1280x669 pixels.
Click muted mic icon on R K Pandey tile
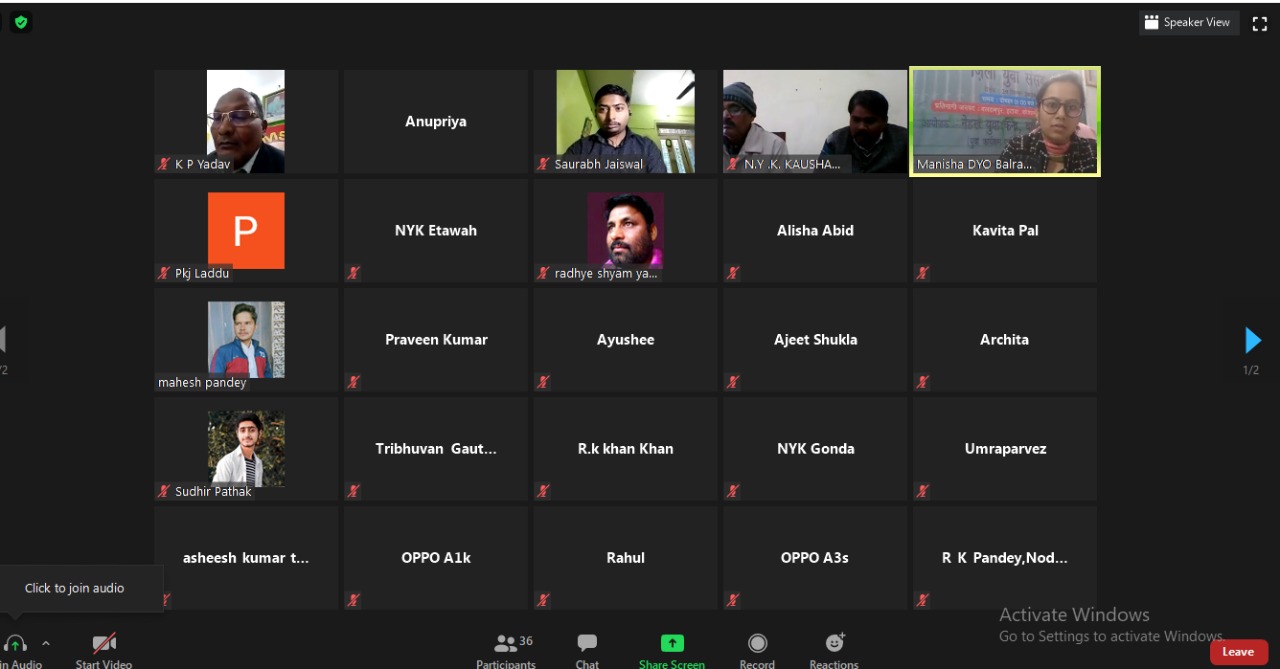click(x=922, y=600)
